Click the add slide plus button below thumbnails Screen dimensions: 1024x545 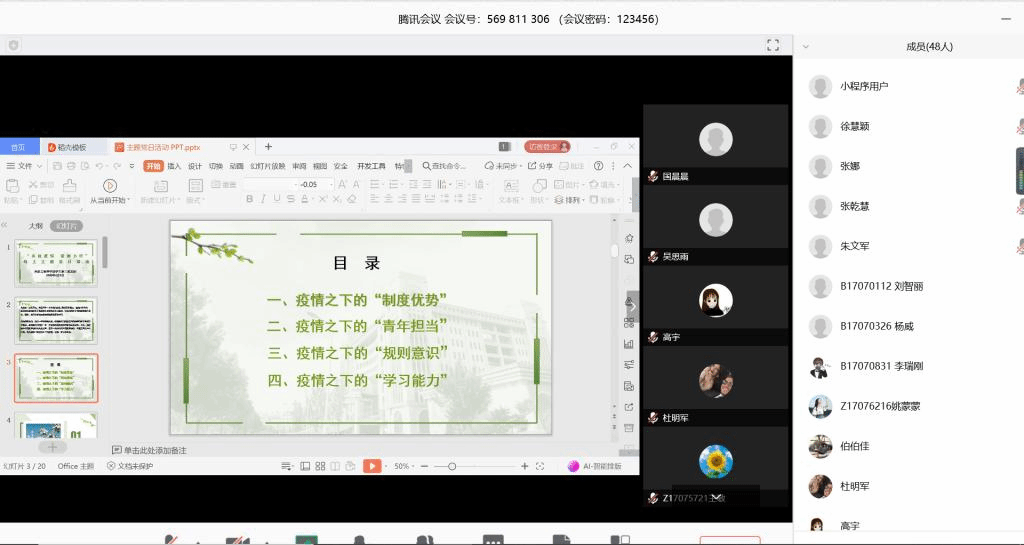click(x=53, y=447)
